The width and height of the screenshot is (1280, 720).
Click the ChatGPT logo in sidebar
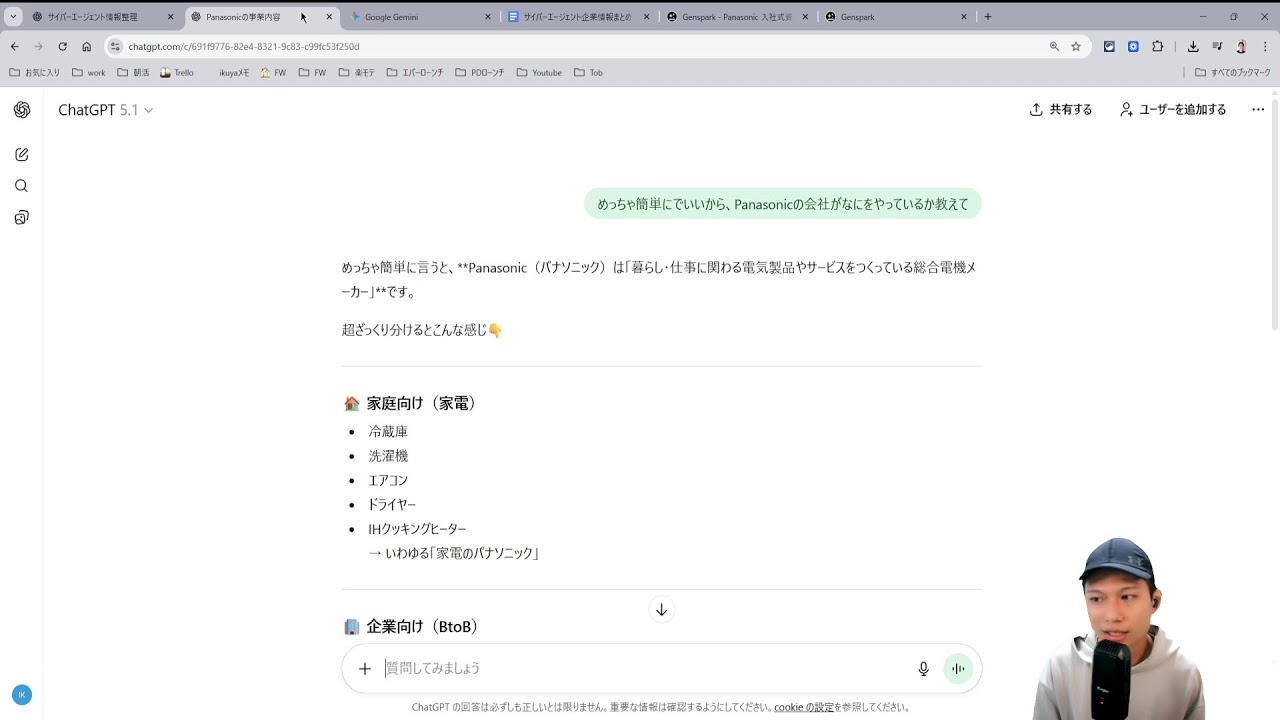click(x=22, y=110)
